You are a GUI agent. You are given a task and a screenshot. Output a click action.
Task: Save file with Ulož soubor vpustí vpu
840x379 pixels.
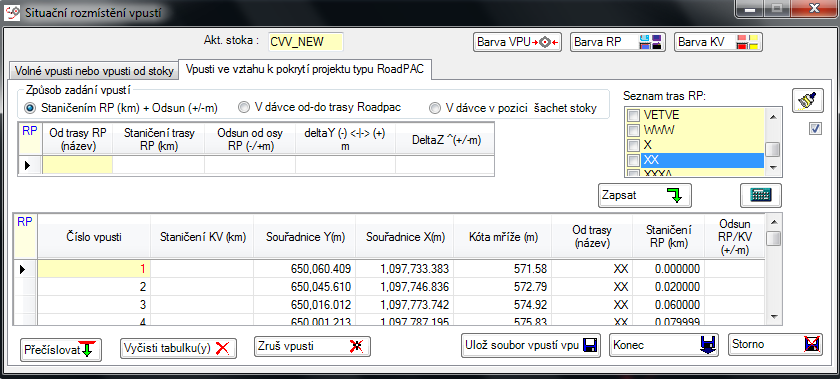point(530,345)
